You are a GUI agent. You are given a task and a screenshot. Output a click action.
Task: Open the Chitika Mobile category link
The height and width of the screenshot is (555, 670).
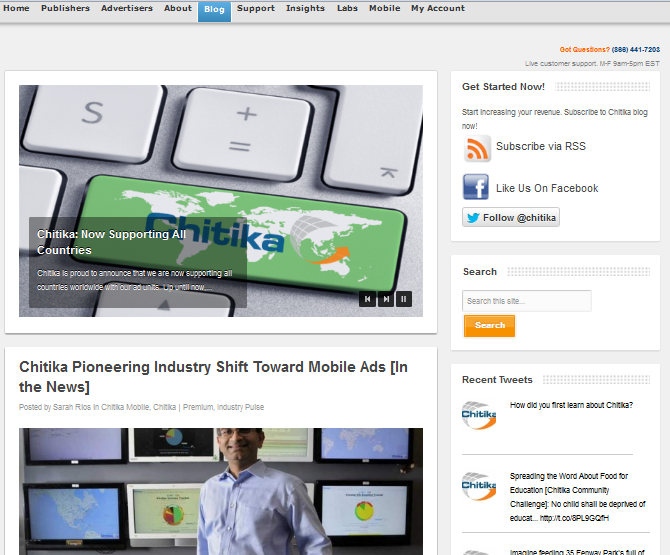[125, 407]
